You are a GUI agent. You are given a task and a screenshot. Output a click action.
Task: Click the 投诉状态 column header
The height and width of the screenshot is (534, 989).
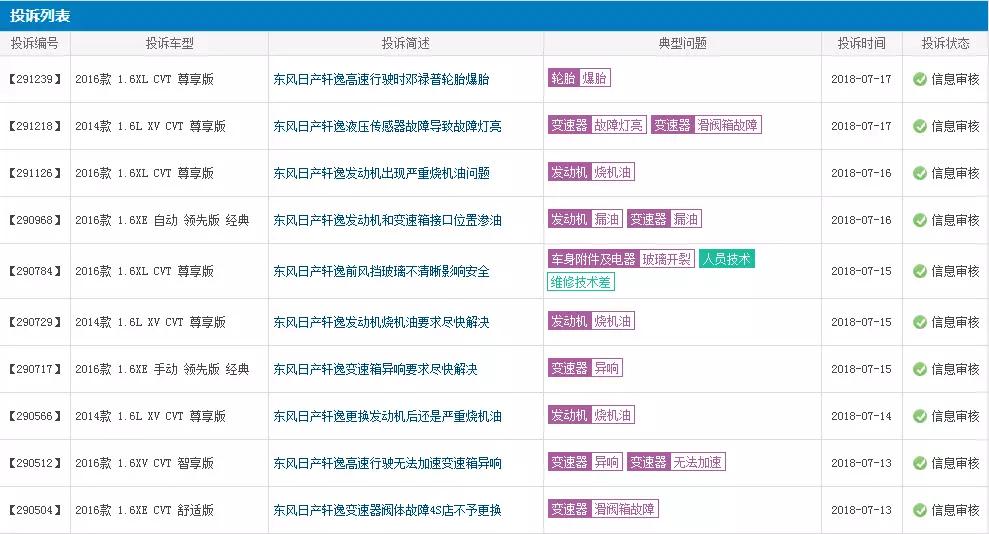coord(945,44)
